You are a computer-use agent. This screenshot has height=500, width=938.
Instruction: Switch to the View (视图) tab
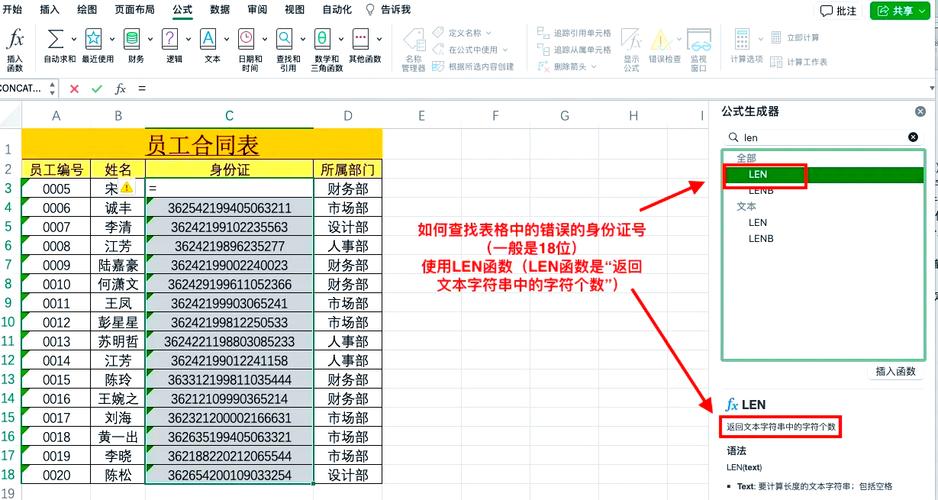click(x=294, y=10)
